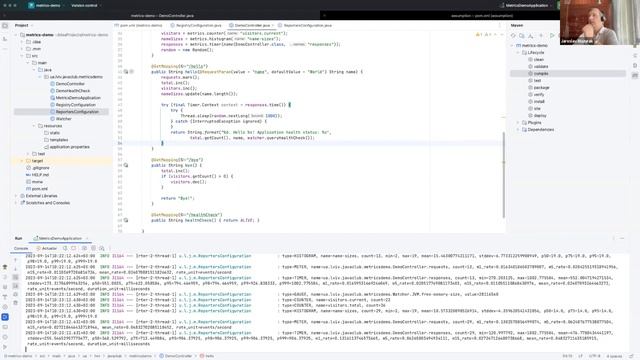Click the bottom-most play-shaped sidebar icon
640x360 pixels.
tap(5, 347)
